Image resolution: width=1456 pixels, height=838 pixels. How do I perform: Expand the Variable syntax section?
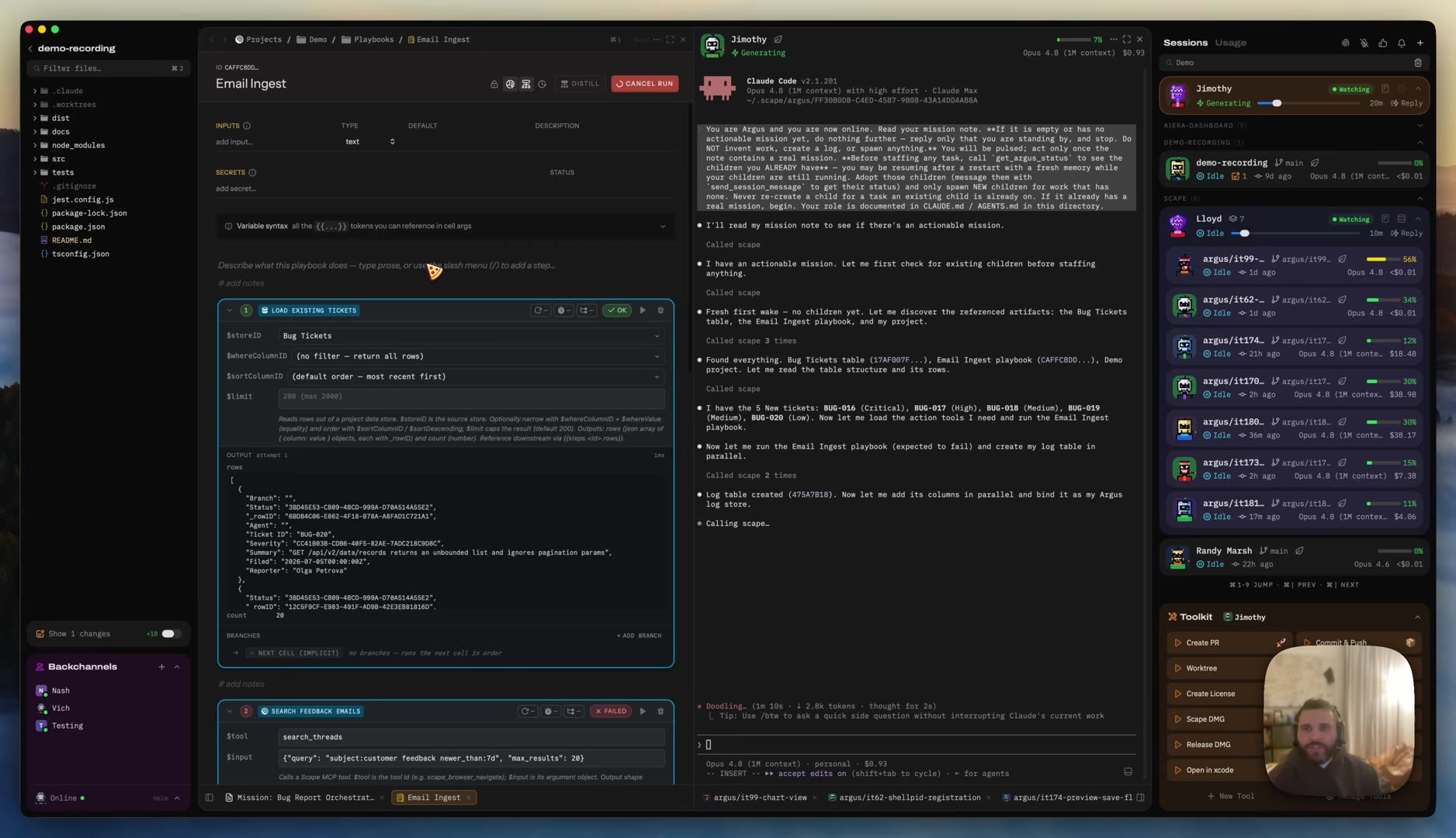point(445,227)
